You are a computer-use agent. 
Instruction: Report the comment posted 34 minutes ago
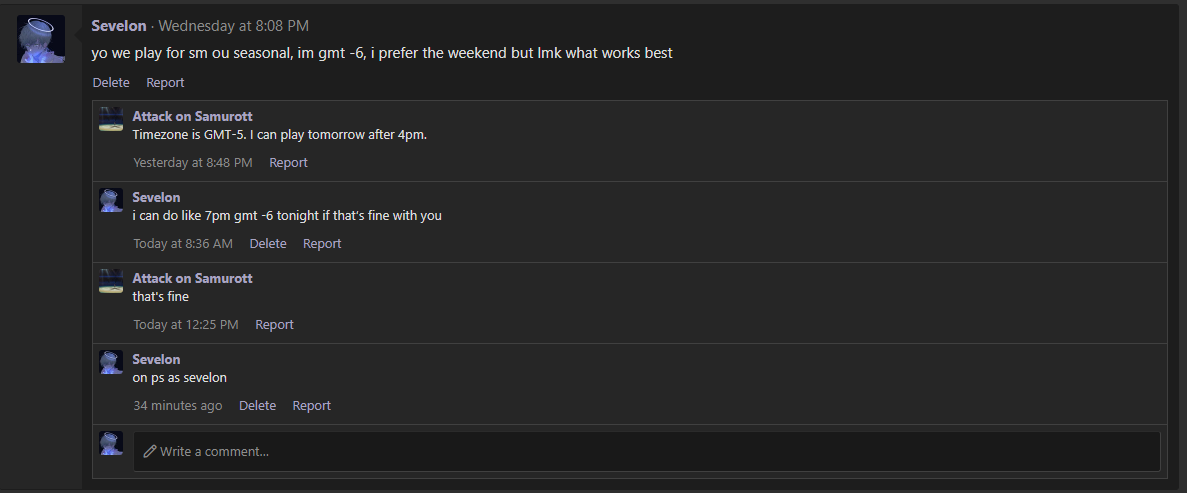coord(311,405)
